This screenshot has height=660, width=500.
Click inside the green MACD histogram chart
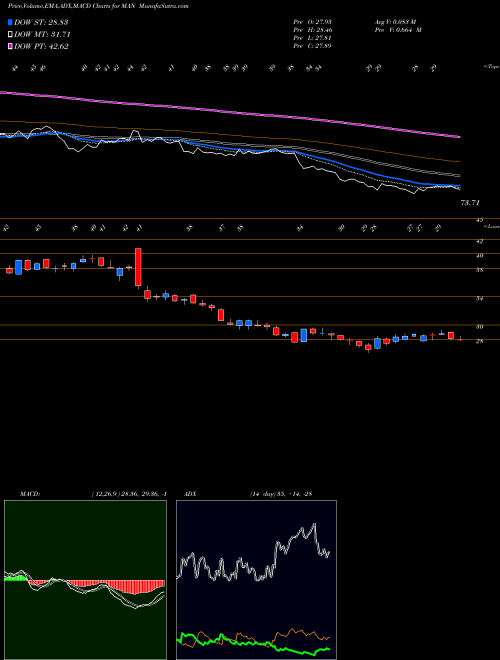[x=85, y=580]
